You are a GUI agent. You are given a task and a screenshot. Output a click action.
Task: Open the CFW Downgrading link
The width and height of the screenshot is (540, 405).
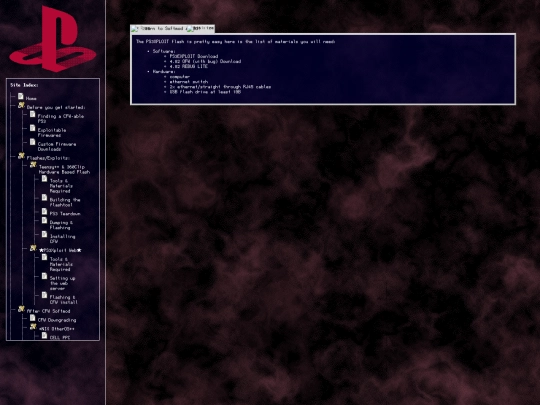click(57, 320)
